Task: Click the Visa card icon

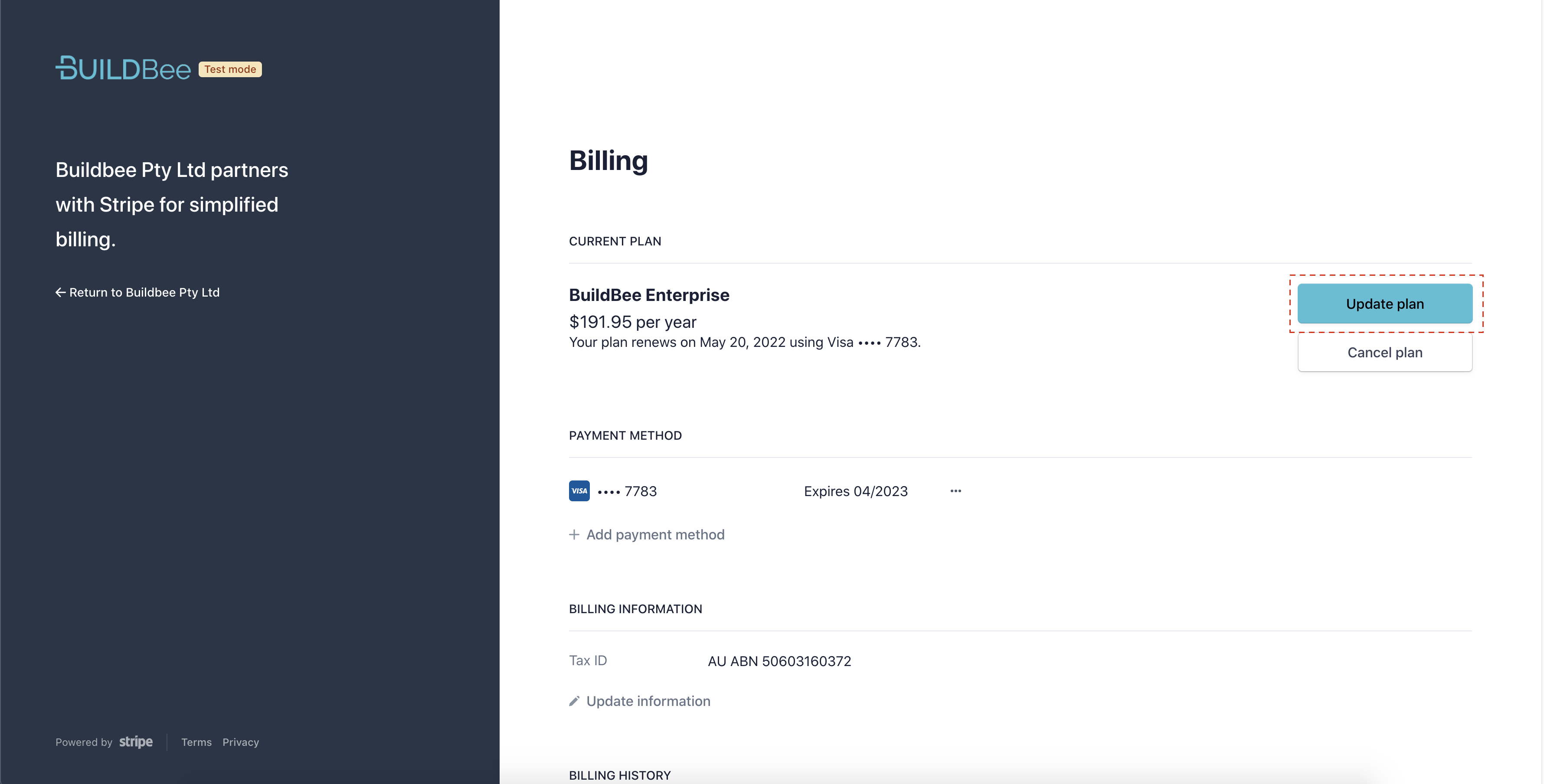Action: (579, 491)
